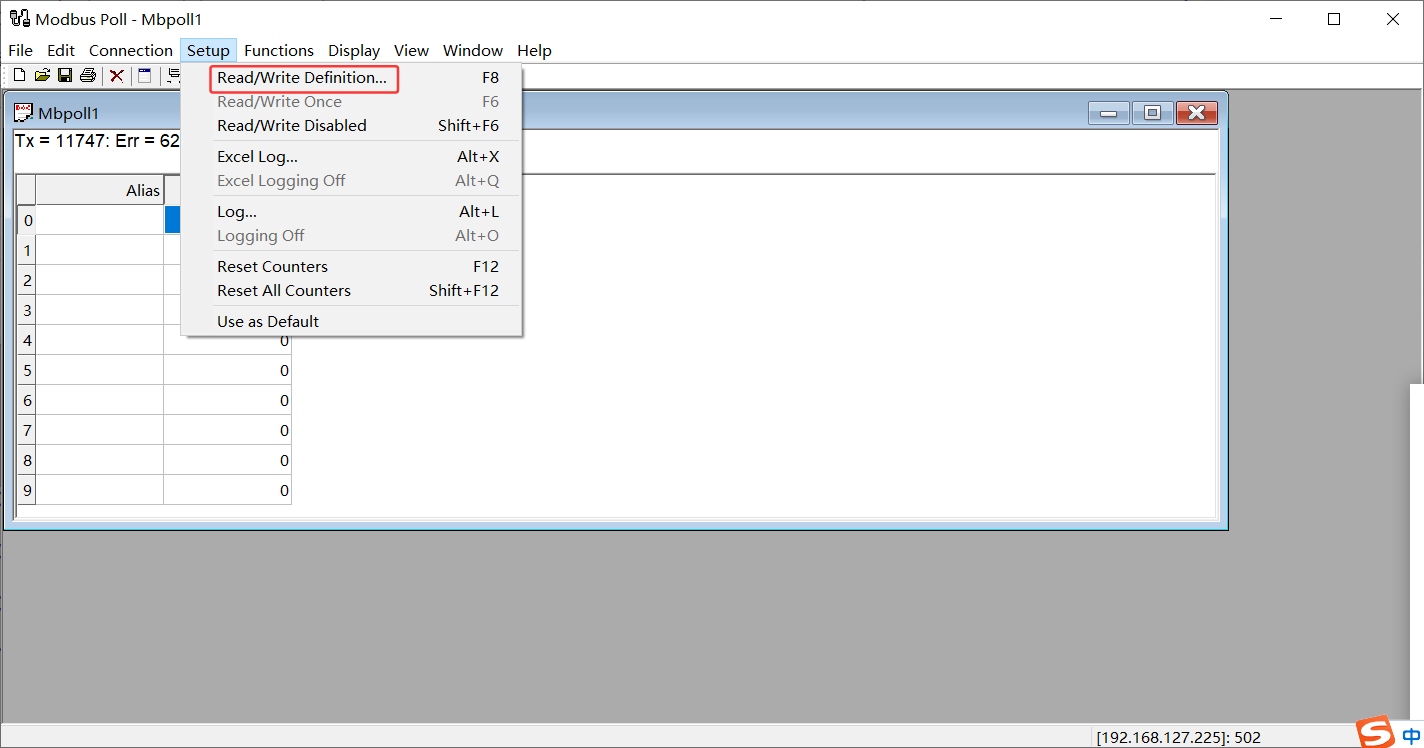Maximize the Mbpoll1 child window

1152,113
